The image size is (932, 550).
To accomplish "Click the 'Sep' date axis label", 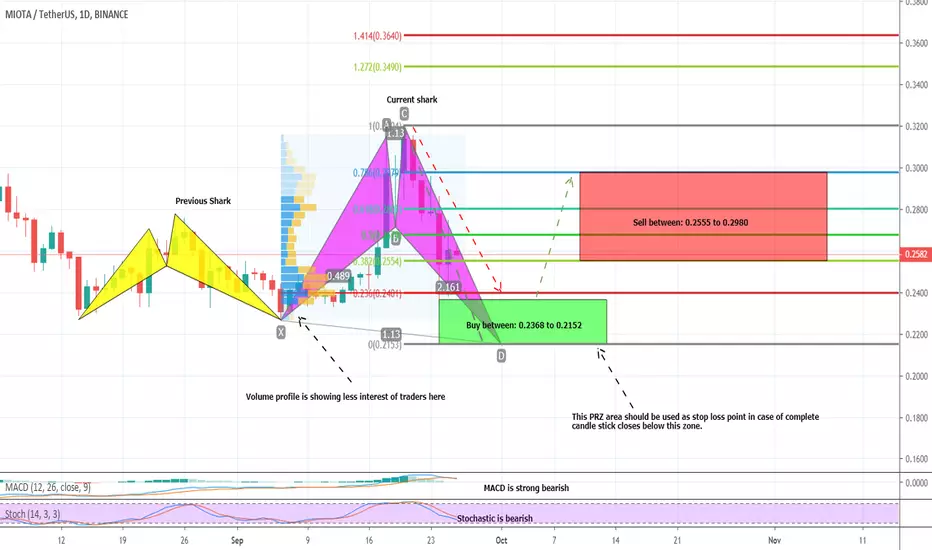I will click(x=237, y=540).
